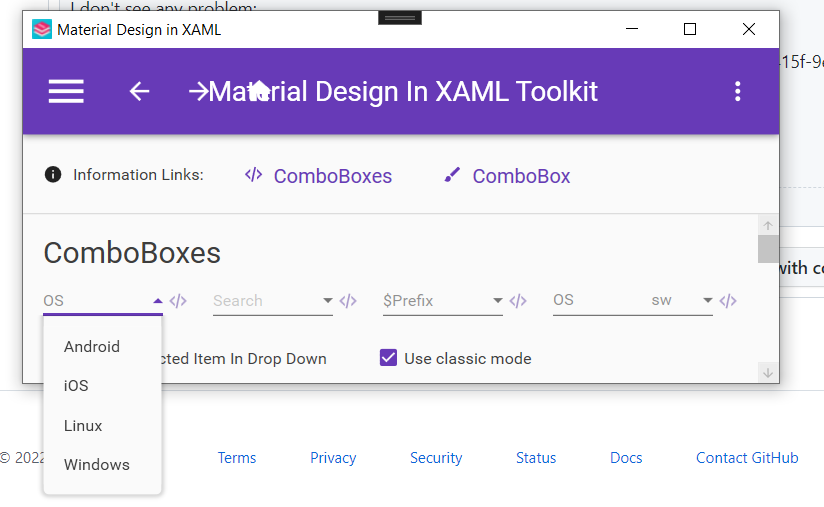Show XAML code for open OS combobox

click(x=178, y=301)
